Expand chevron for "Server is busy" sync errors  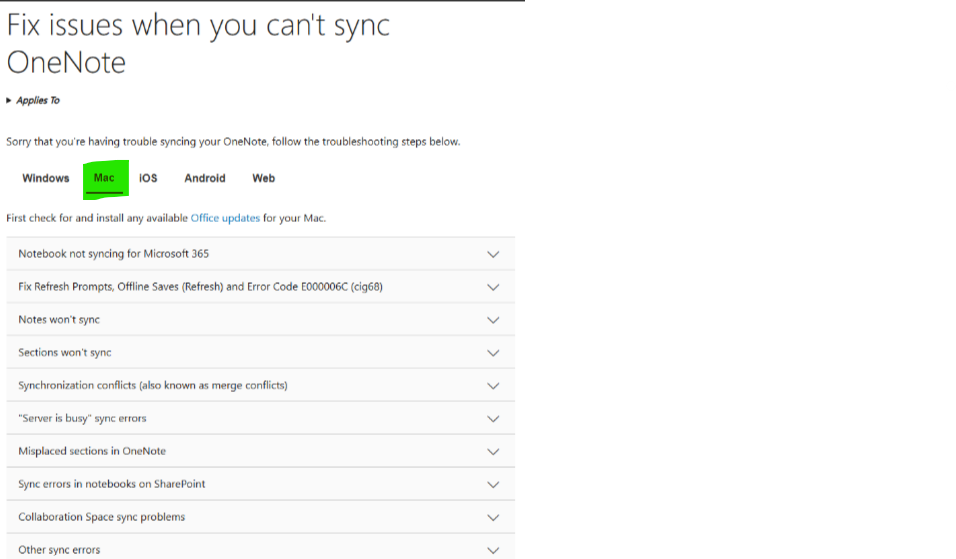click(x=493, y=419)
